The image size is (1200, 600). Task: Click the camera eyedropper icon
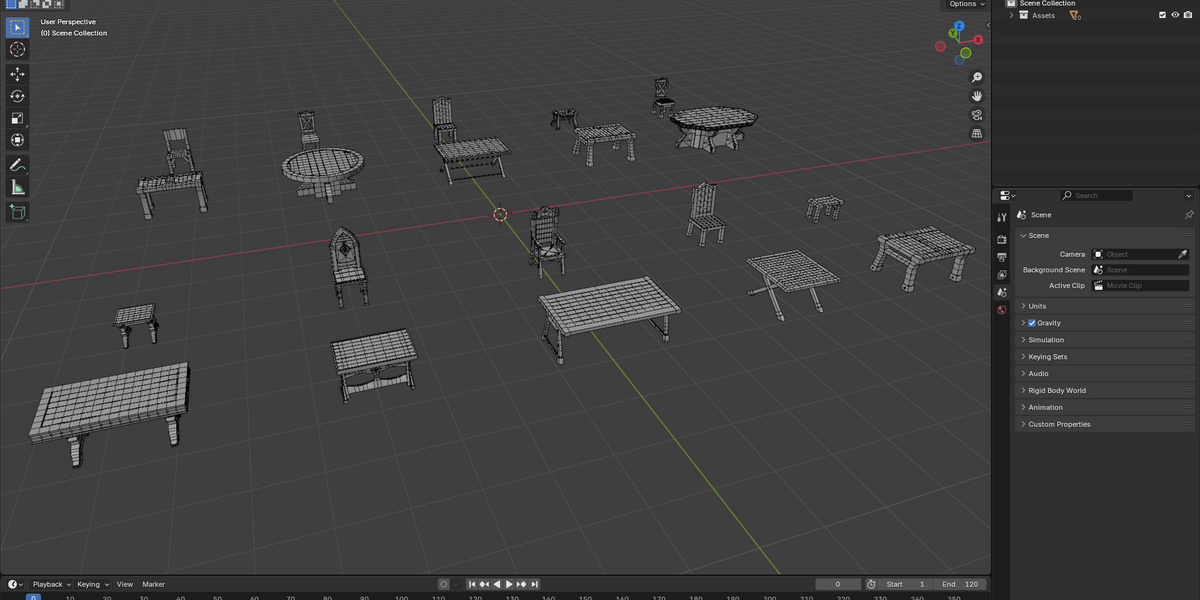click(x=1183, y=254)
